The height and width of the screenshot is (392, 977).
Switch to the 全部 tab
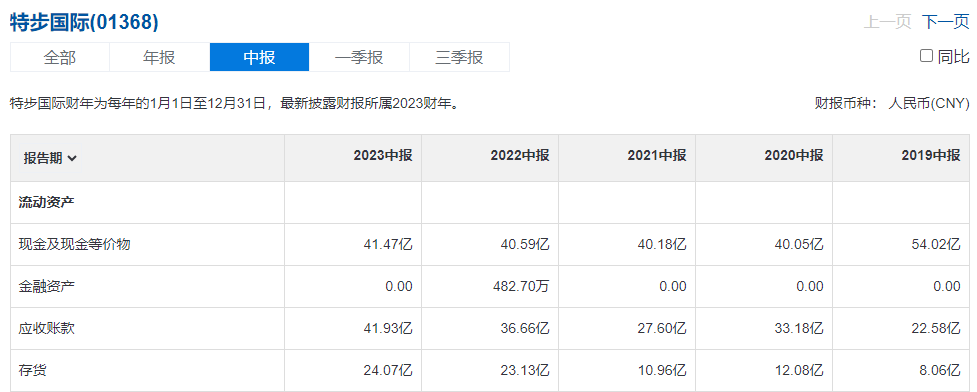[60, 57]
